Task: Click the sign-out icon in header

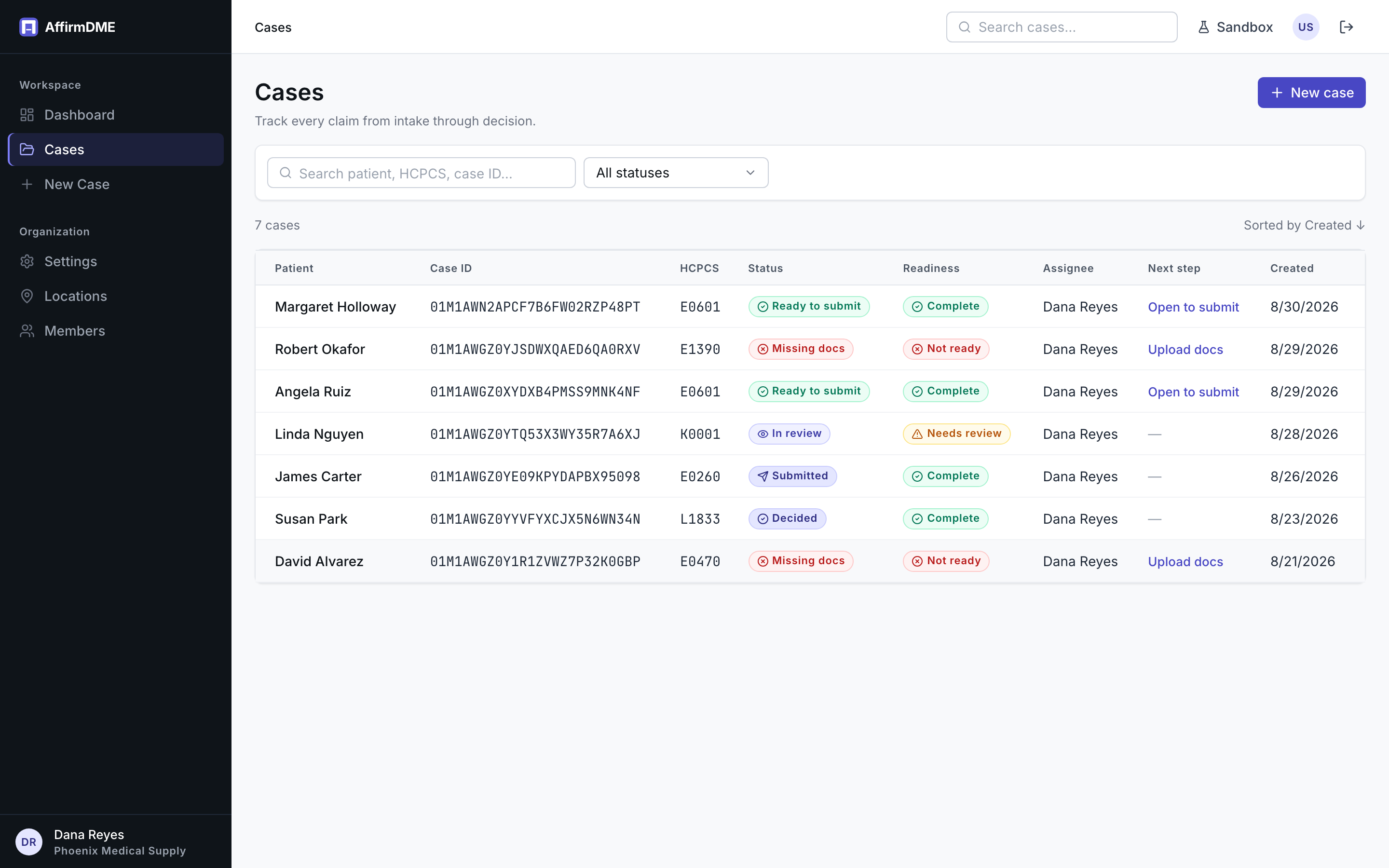Action: tap(1346, 27)
